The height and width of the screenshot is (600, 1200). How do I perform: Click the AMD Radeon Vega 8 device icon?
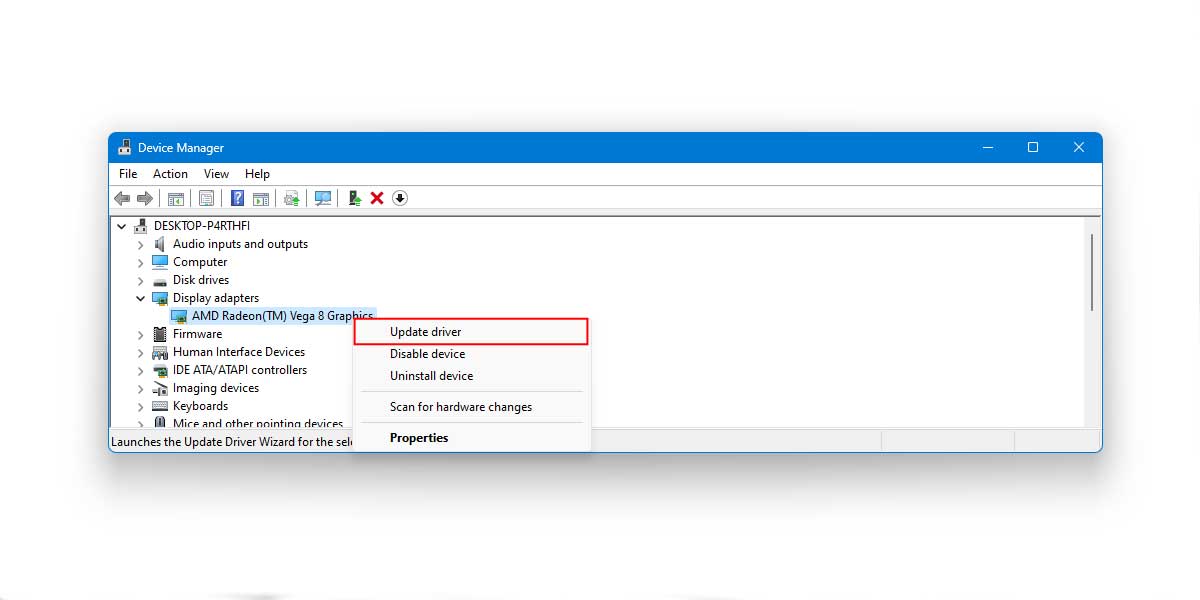(179, 316)
